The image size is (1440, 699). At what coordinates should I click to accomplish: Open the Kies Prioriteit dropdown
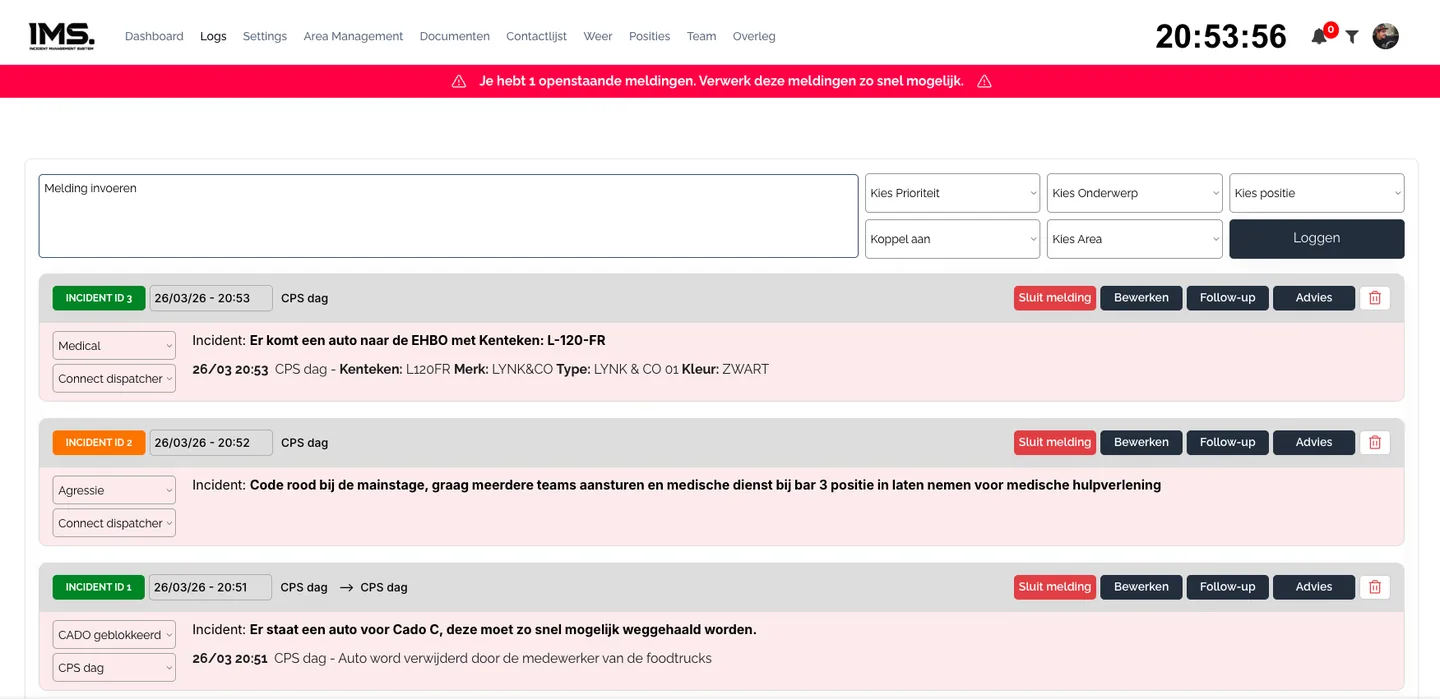coord(952,193)
